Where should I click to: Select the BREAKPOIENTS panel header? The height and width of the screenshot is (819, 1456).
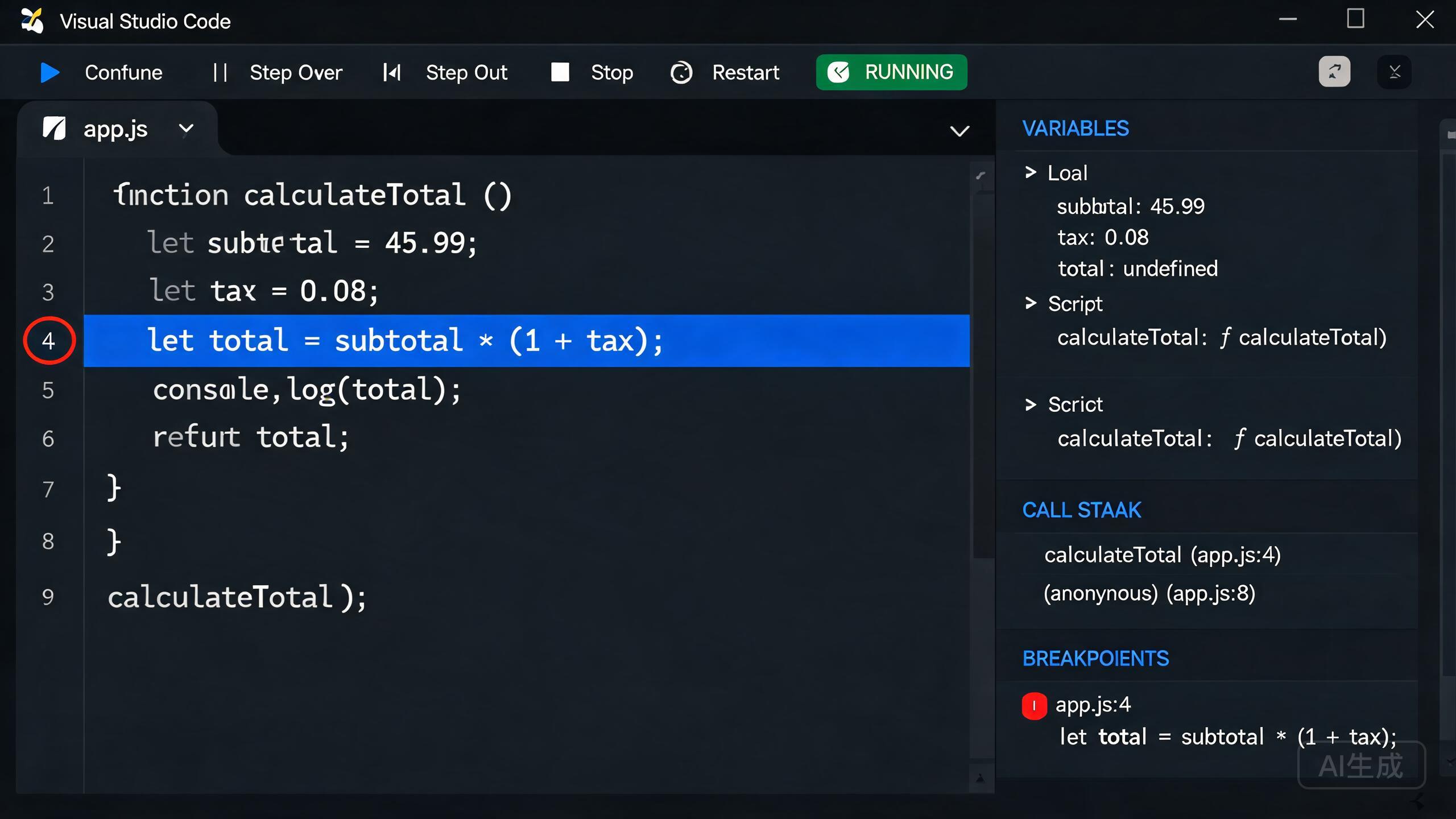pyautogui.click(x=1095, y=659)
